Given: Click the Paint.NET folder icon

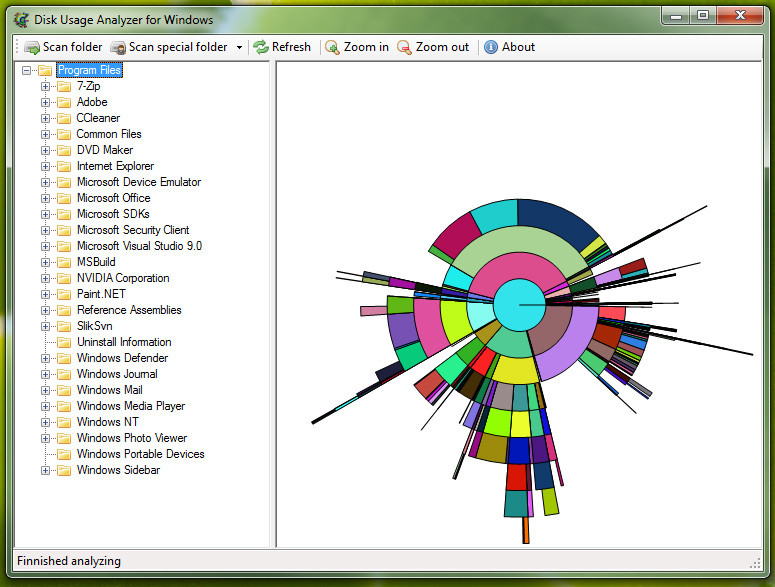Looking at the screenshot, I should pyautogui.click(x=64, y=294).
